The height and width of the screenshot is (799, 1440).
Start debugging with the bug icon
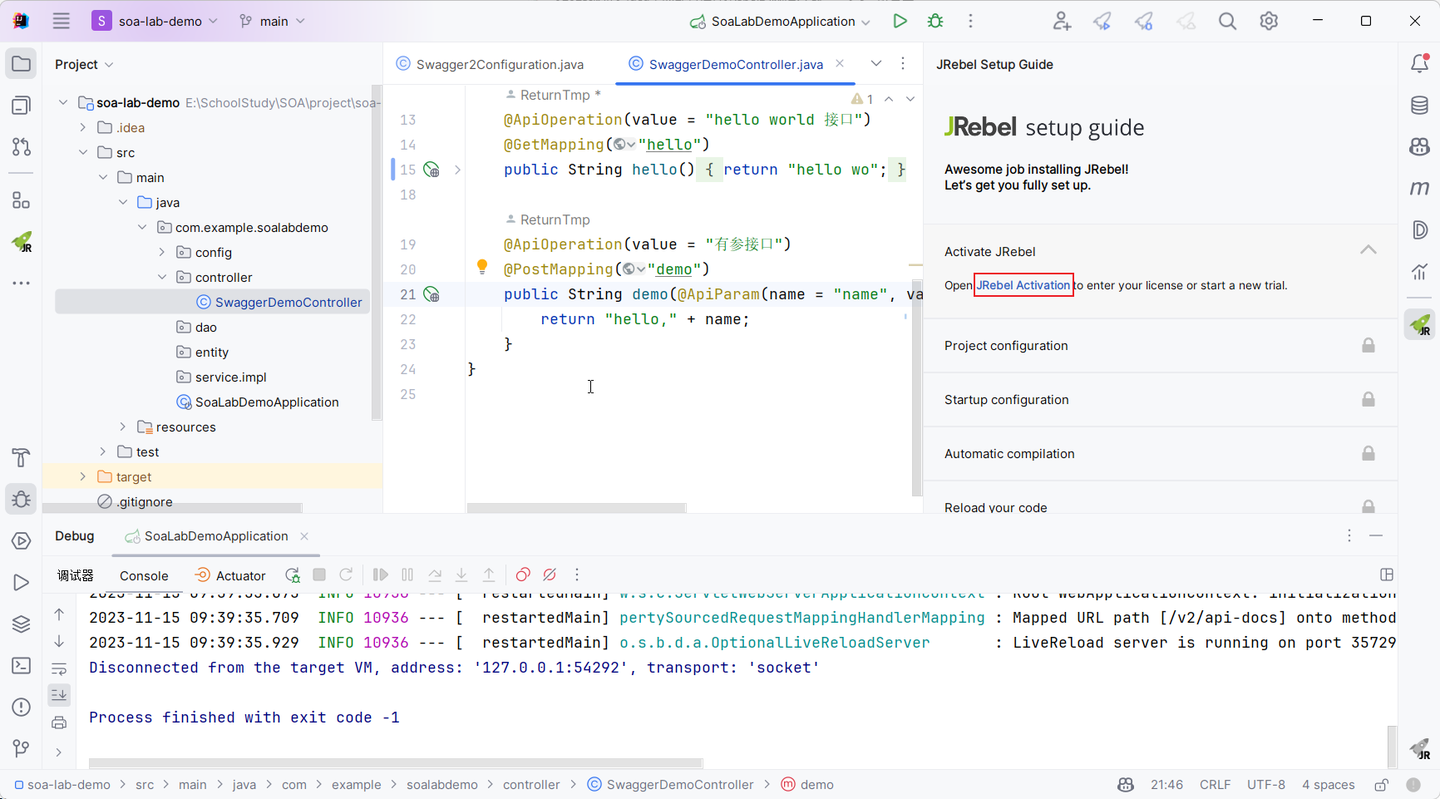pos(935,21)
